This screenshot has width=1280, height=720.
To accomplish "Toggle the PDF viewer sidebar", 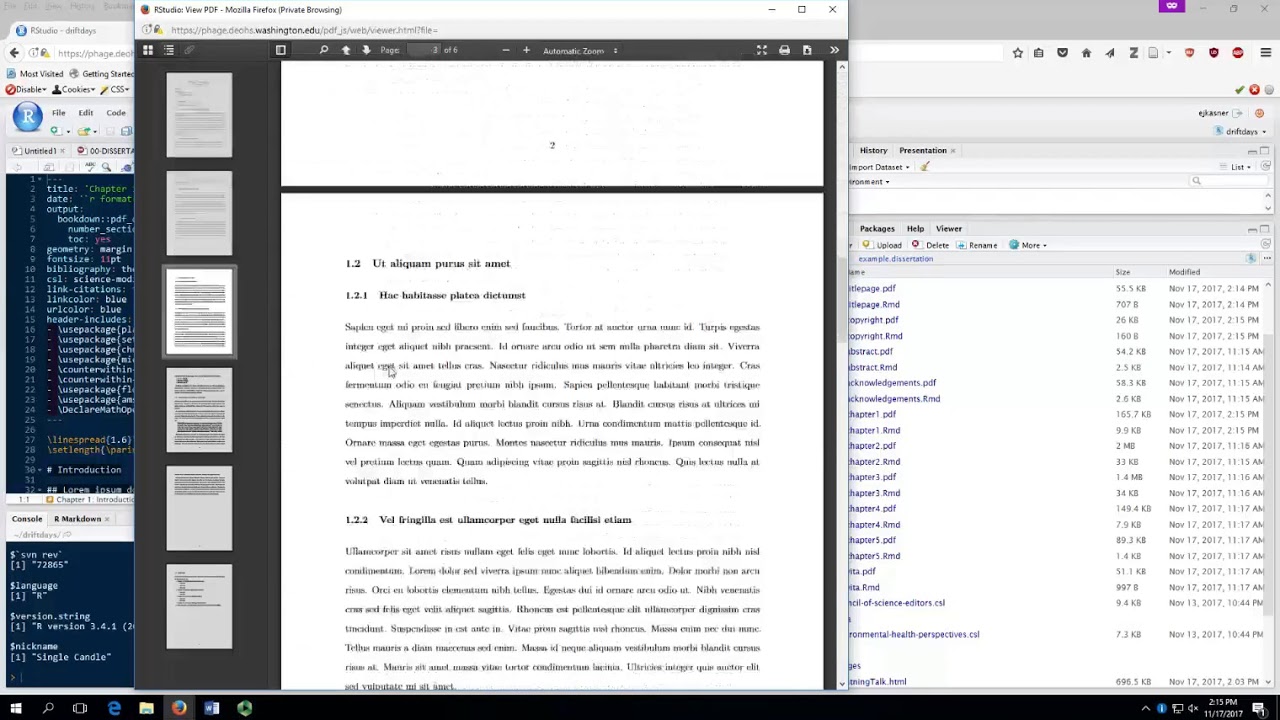I will pos(281,50).
